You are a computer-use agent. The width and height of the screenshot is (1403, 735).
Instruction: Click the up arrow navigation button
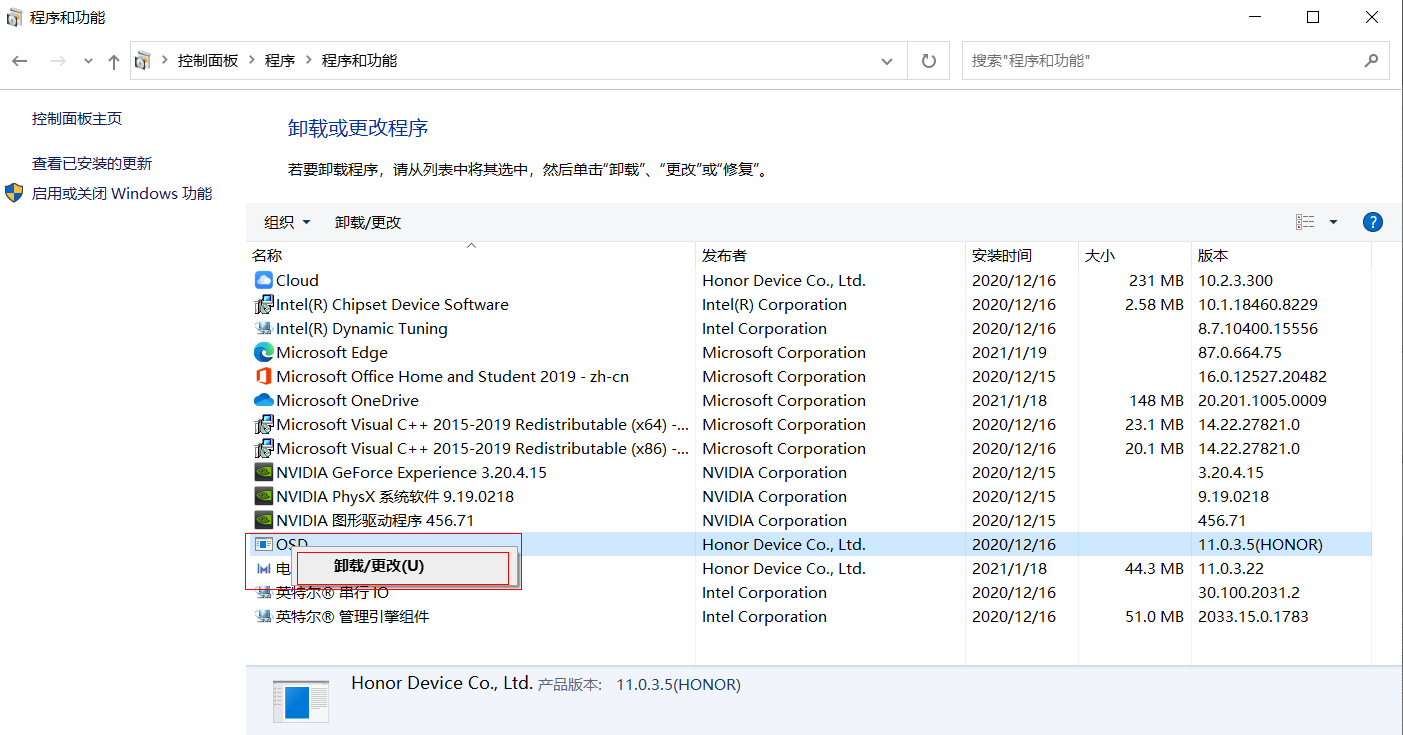pos(114,61)
